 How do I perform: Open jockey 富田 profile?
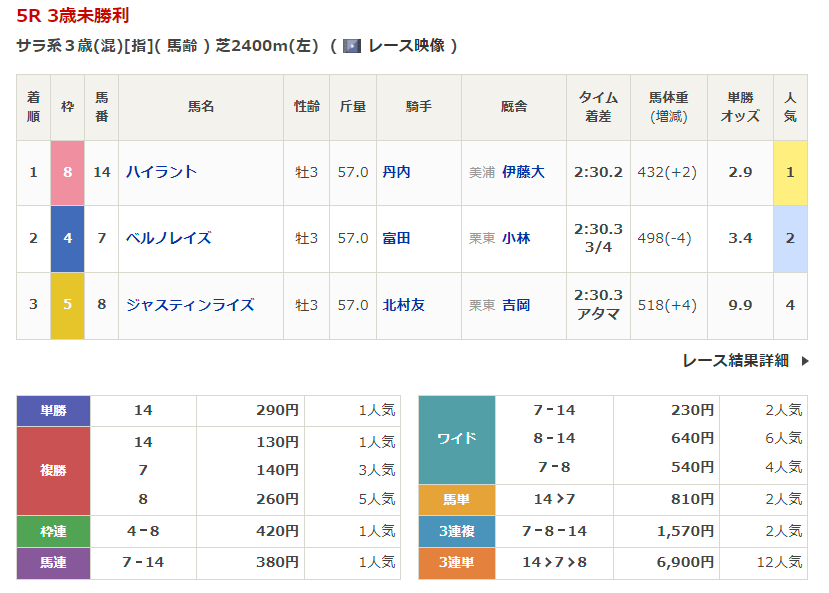click(396, 238)
